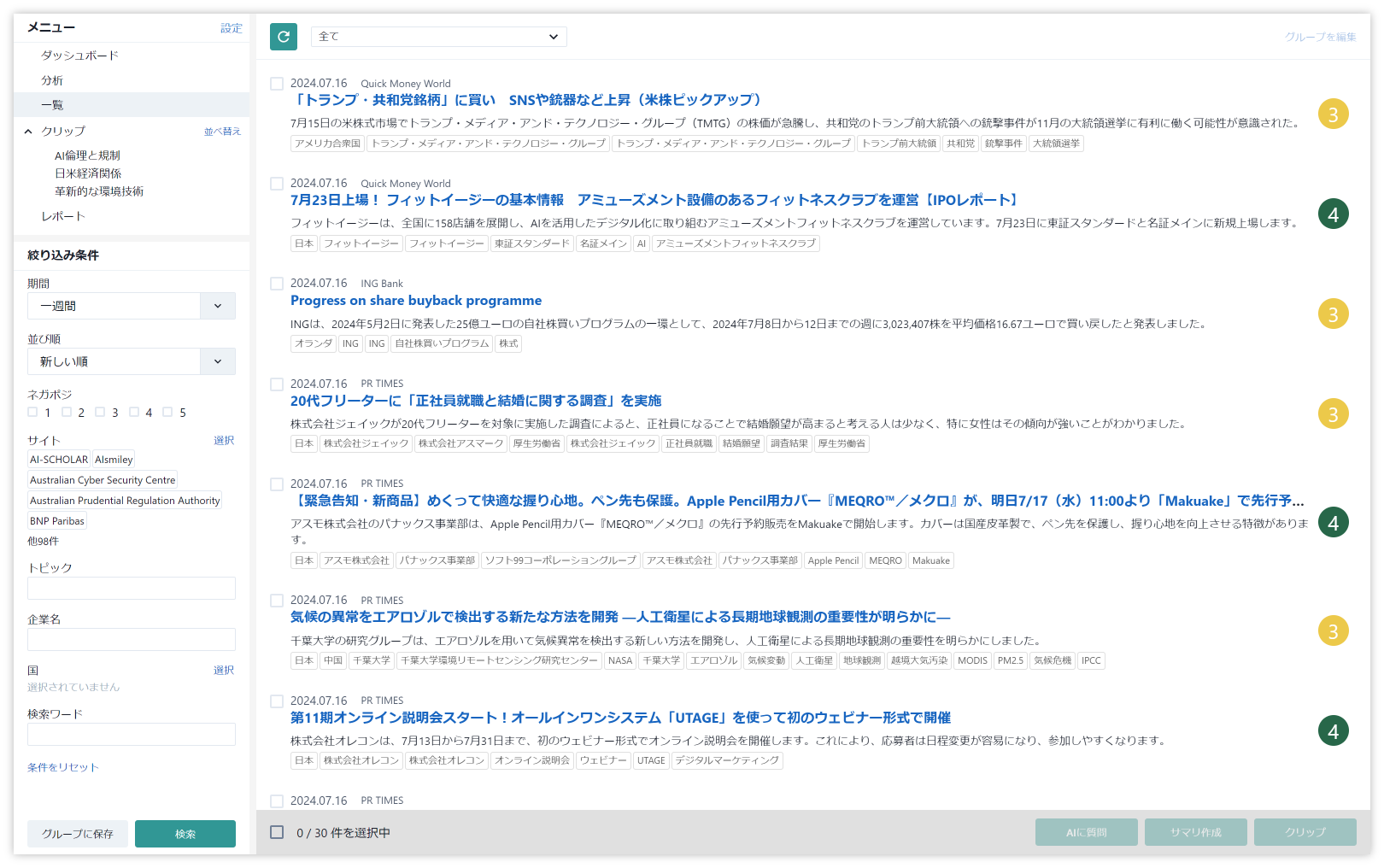Viewport: 1384px width, 868px height.
Task: Click Australian Cyber Security Centre site tag
Action: pyautogui.click(x=103, y=480)
